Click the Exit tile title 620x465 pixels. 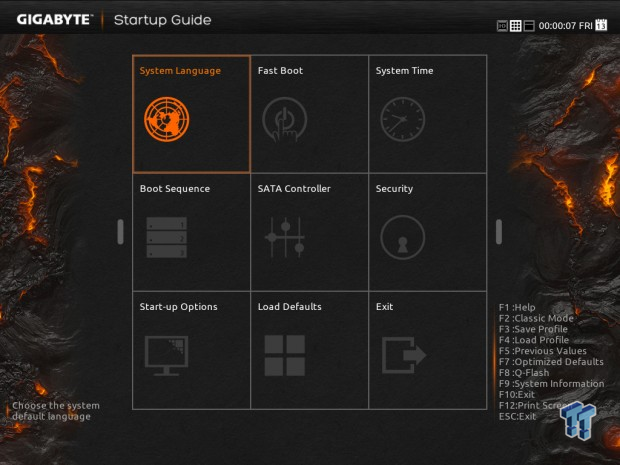(384, 306)
